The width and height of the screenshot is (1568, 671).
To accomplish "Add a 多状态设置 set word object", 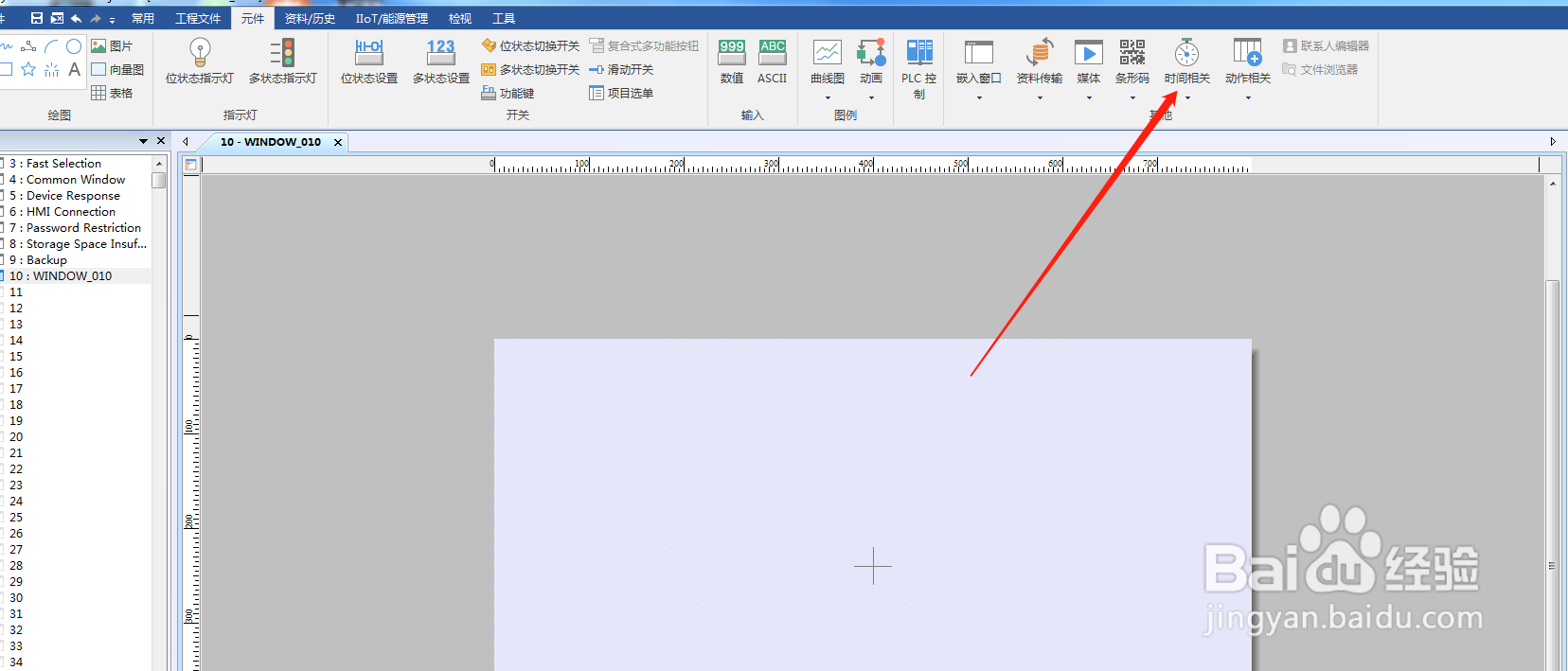I will 441,62.
